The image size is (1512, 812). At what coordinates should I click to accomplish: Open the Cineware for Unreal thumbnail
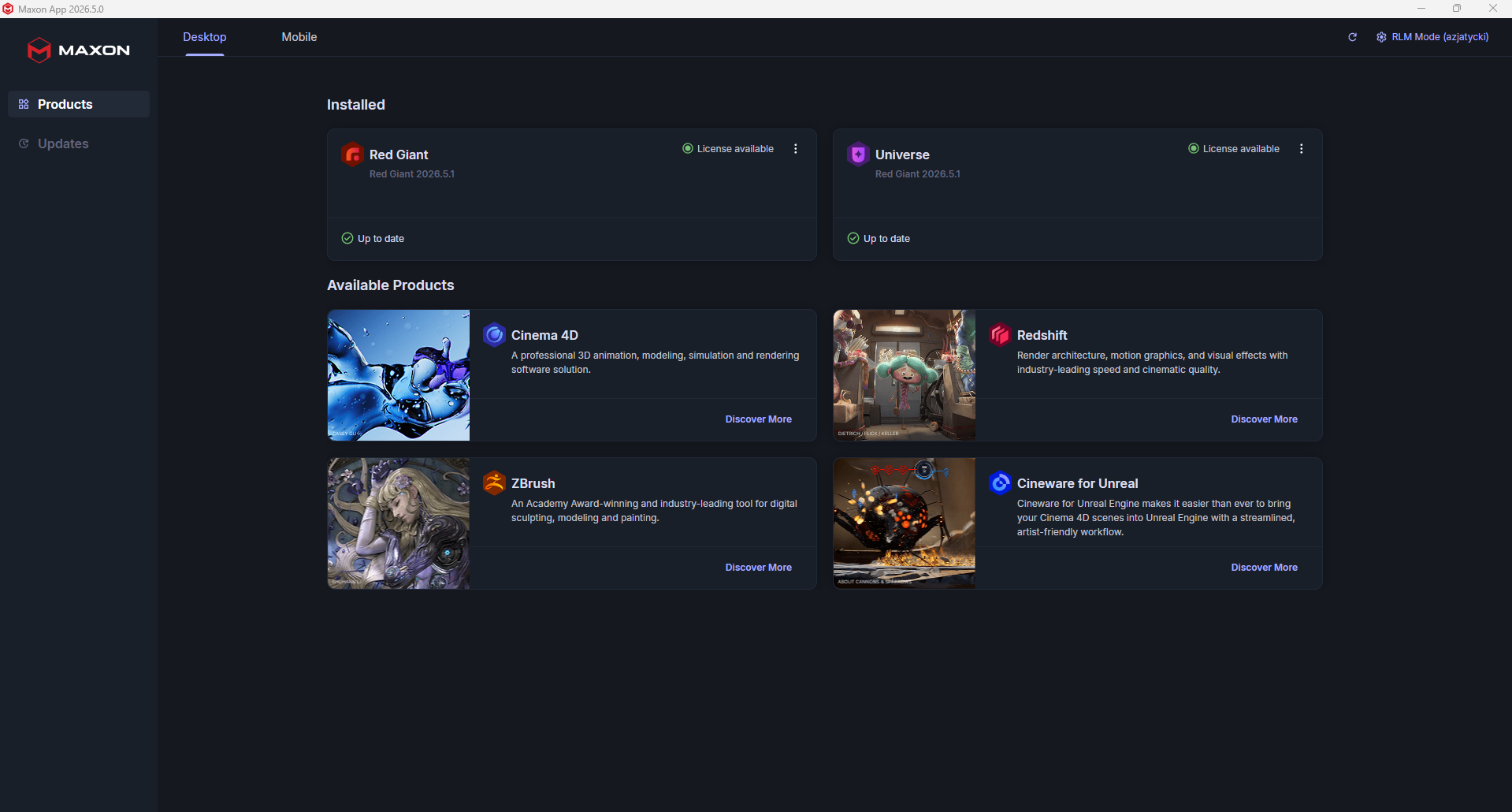pos(905,523)
